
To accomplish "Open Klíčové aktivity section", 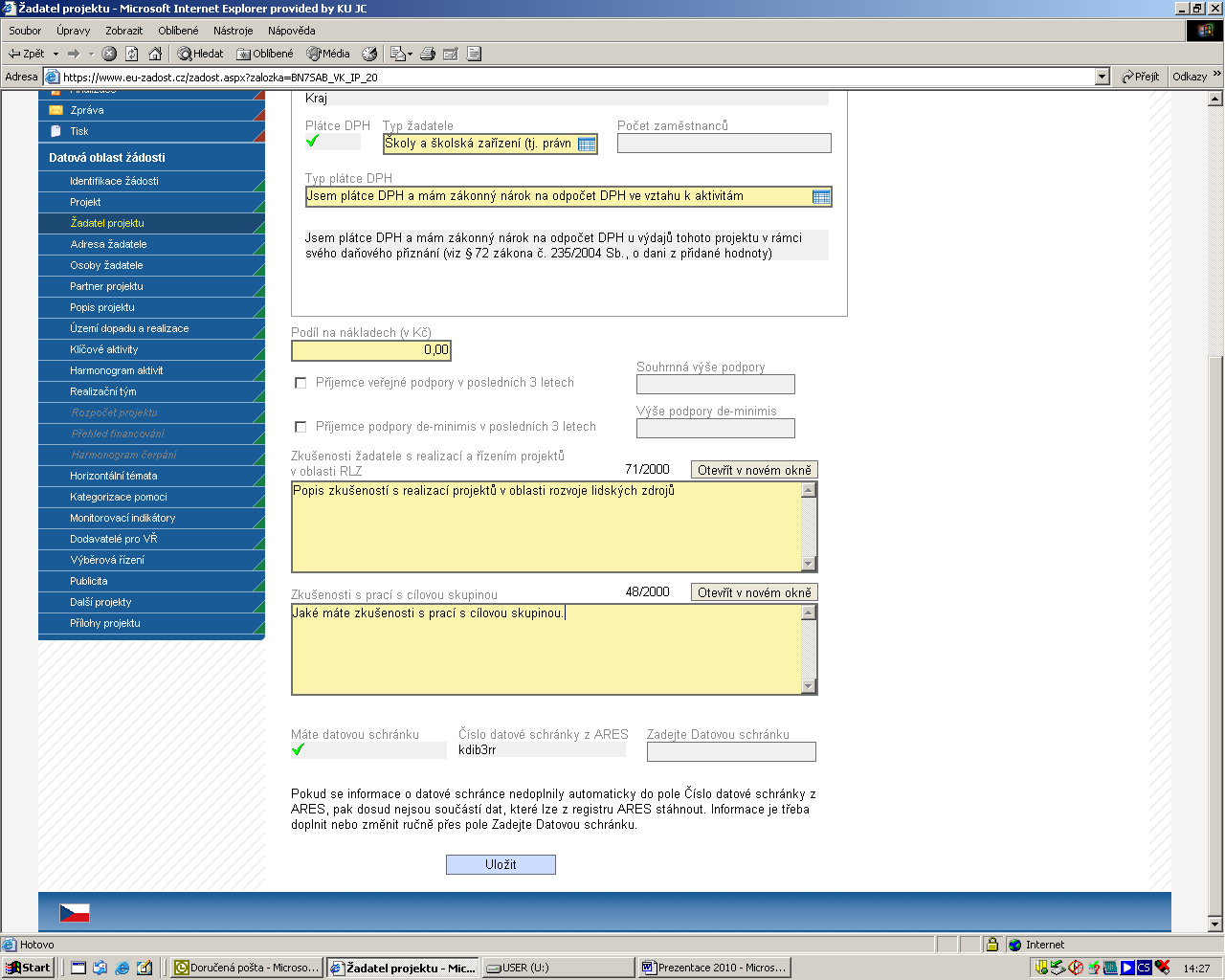I will point(151,349).
